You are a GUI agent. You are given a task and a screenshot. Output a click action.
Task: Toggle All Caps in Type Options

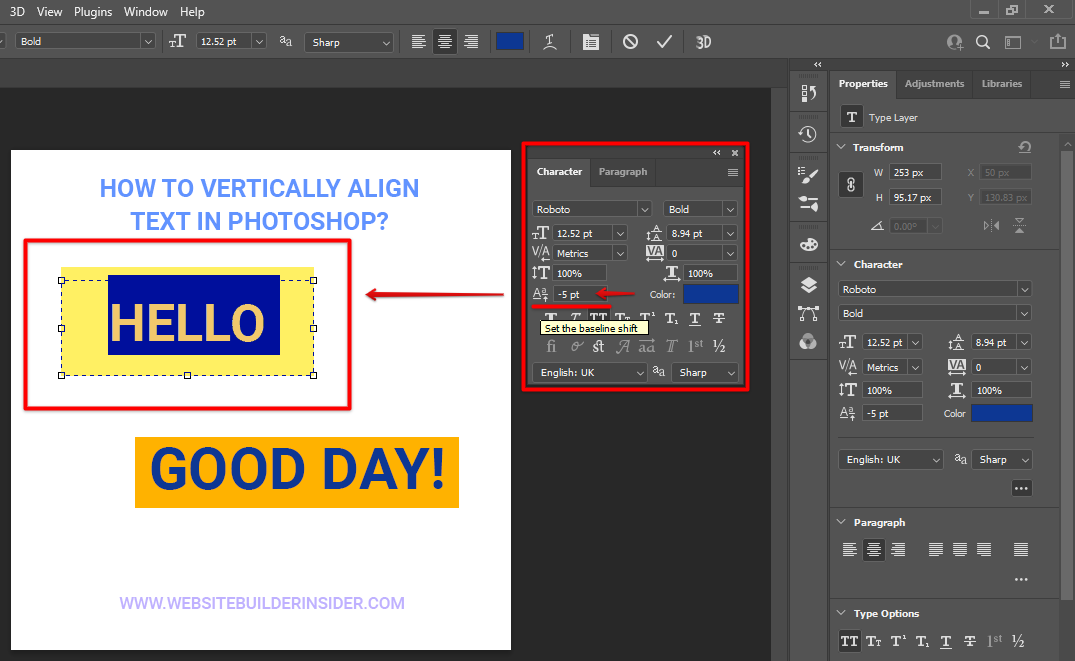pos(849,641)
